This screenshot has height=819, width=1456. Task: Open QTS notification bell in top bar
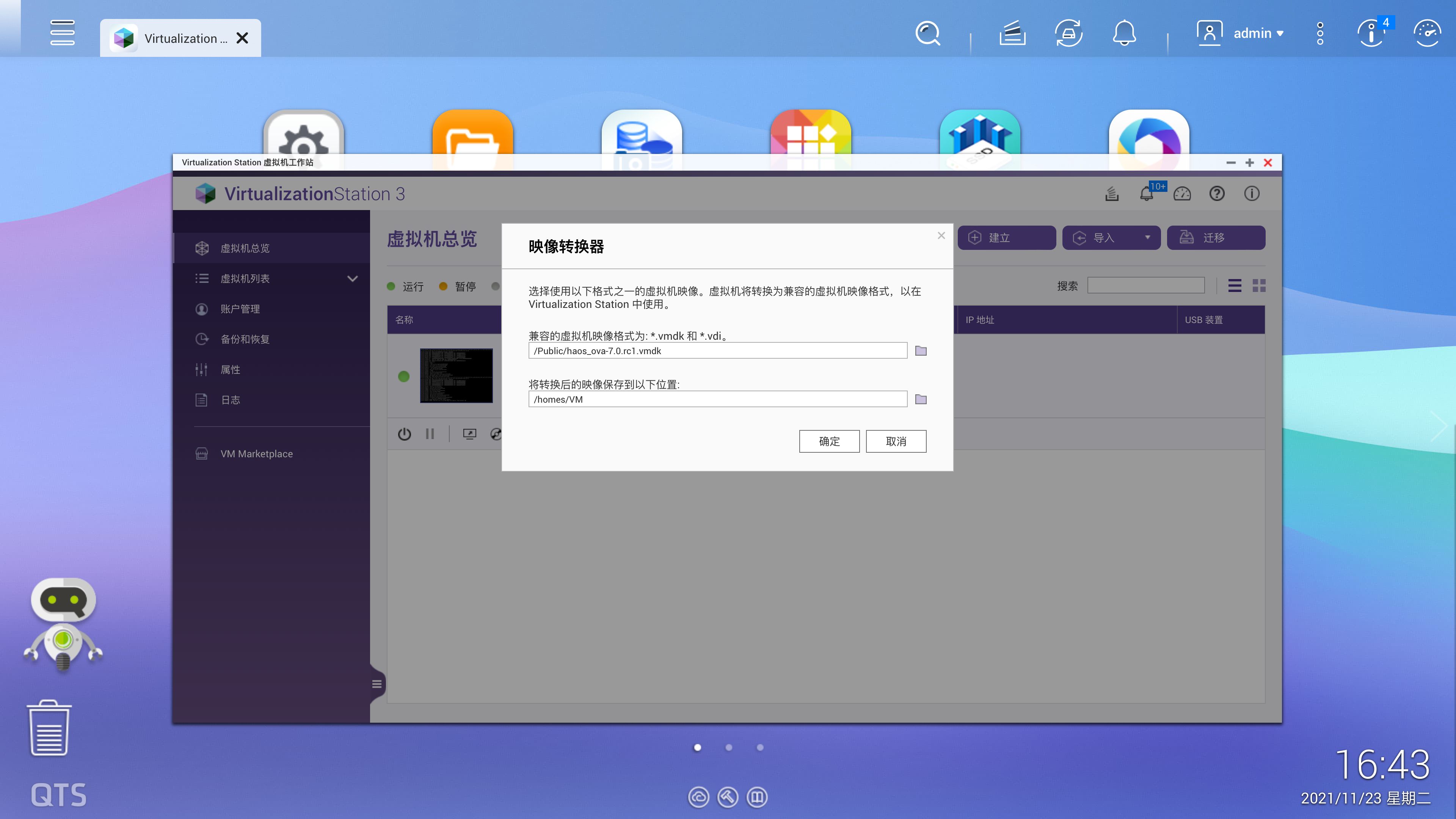[x=1124, y=33]
